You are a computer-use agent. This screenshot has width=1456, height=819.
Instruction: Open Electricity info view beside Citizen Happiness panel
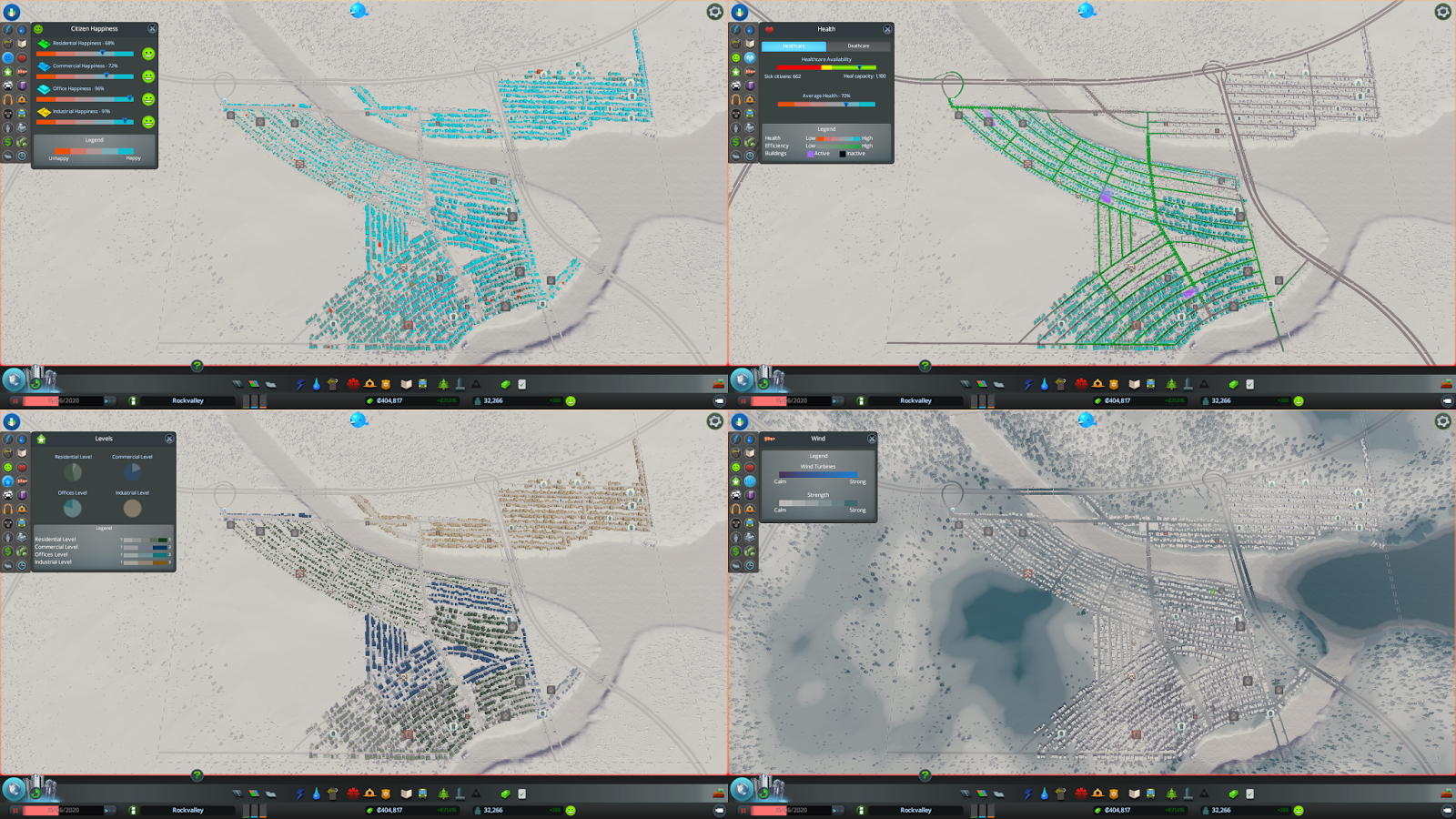coord(8,29)
